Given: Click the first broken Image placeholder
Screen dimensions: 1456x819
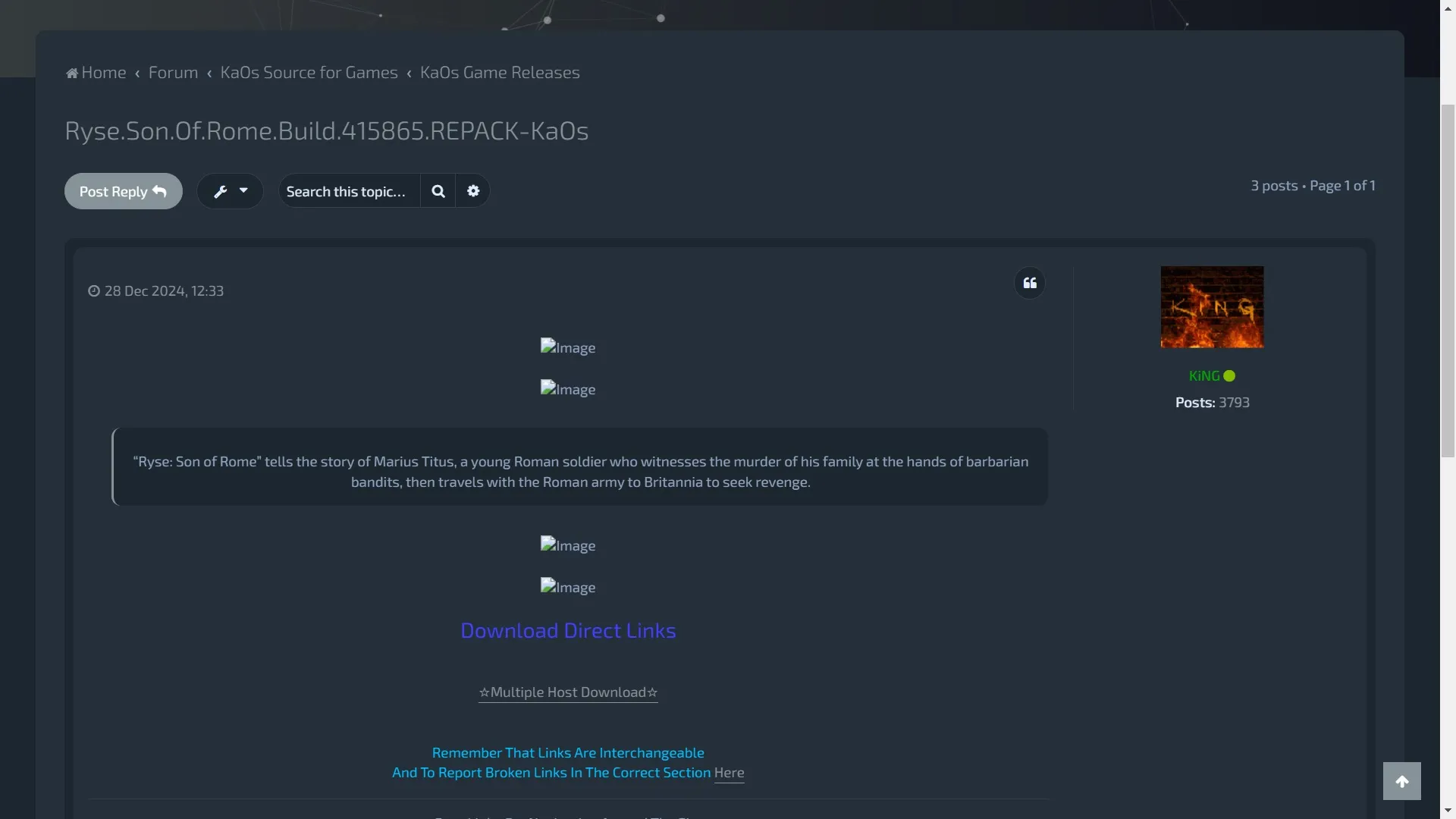Looking at the screenshot, I should pos(568,347).
